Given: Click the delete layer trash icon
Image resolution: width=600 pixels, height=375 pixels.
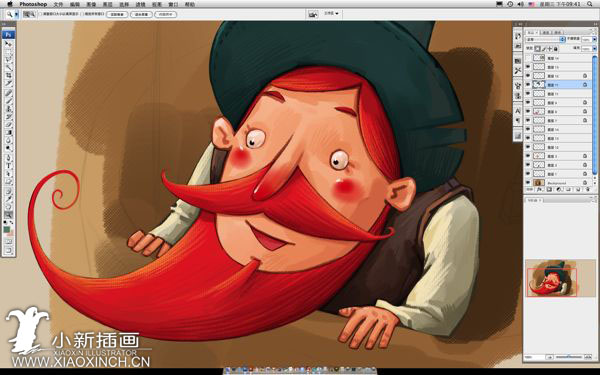Looking at the screenshot, I should pyautogui.click(x=586, y=189).
